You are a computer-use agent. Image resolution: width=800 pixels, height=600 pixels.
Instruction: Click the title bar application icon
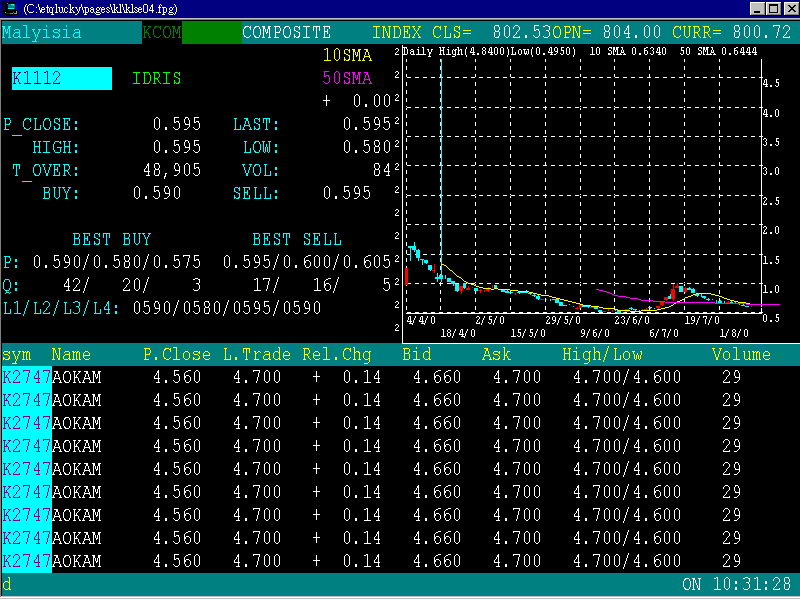(10, 8)
